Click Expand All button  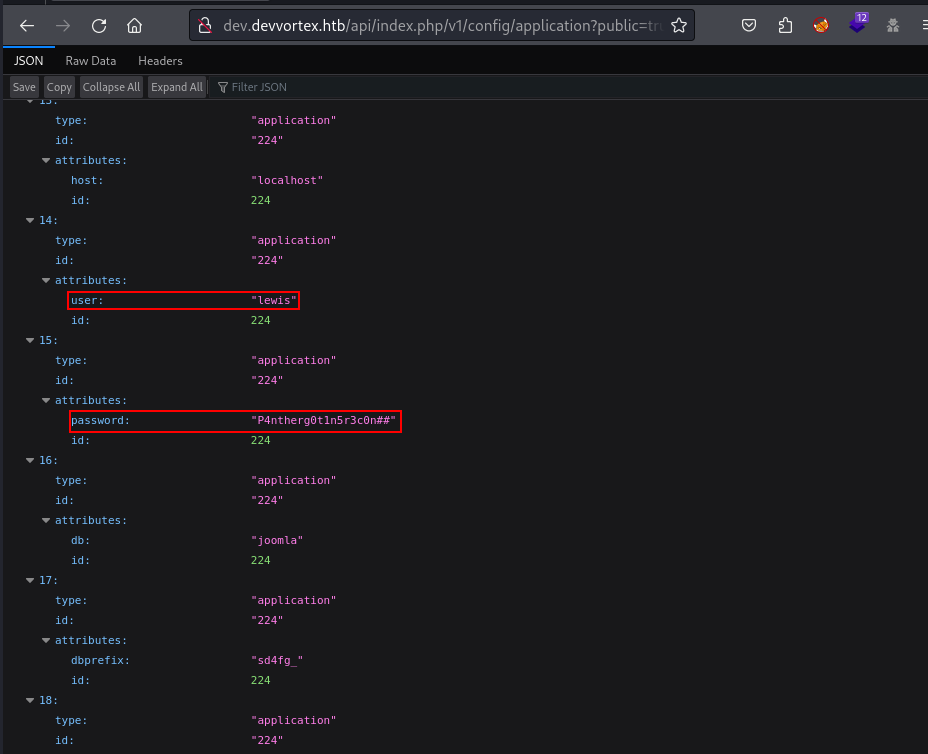click(176, 87)
